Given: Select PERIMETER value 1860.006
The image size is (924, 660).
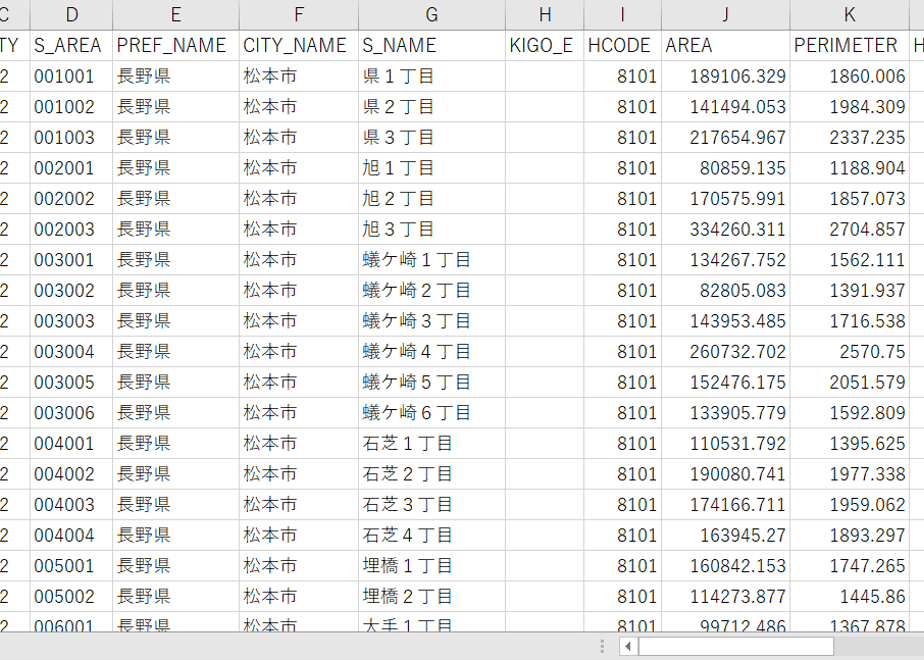Looking at the screenshot, I should pos(850,76).
